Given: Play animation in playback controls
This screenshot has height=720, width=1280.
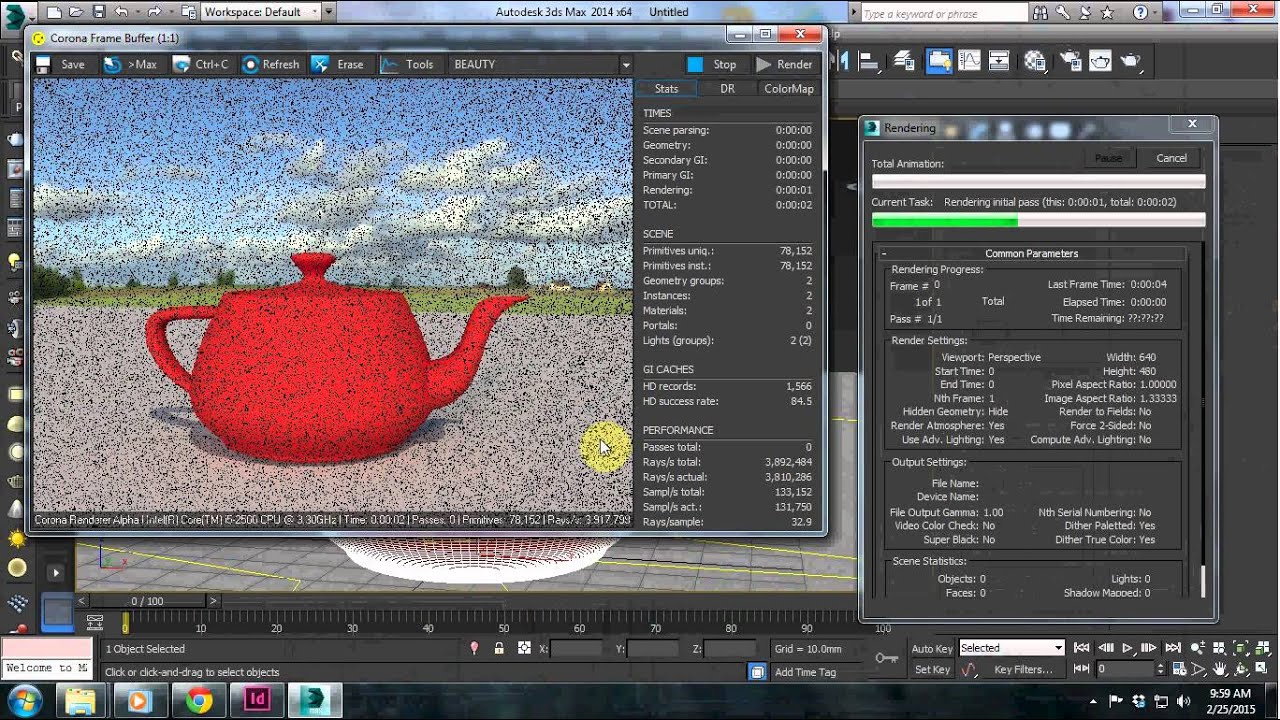Looking at the screenshot, I should coord(1128,648).
